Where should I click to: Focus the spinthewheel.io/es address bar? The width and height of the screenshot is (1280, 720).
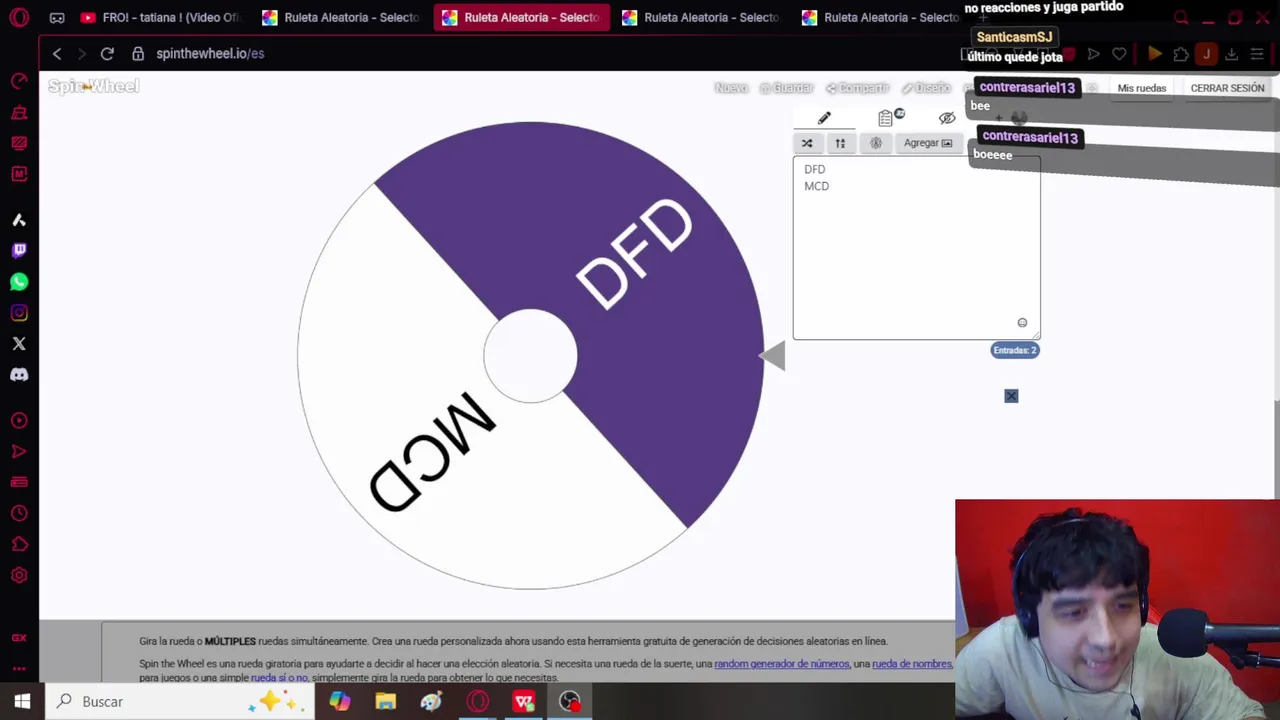pos(210,53)
